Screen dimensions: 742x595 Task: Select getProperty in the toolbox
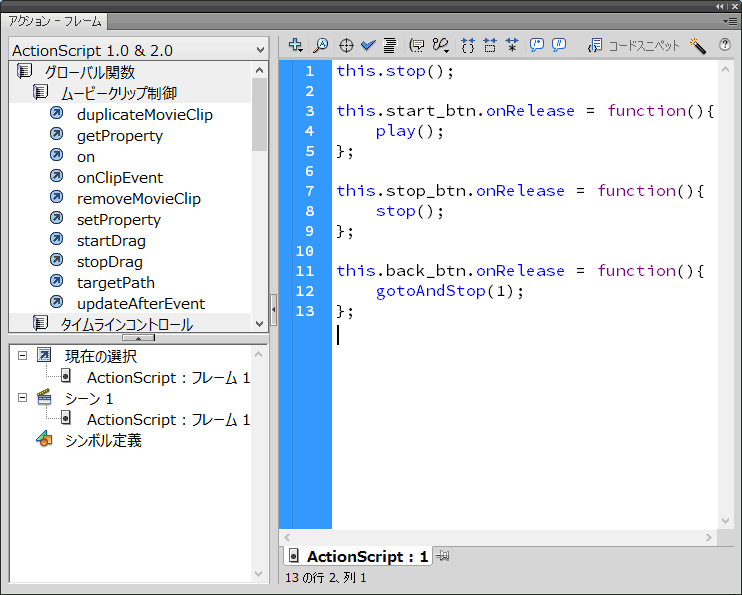pos(120,136)
